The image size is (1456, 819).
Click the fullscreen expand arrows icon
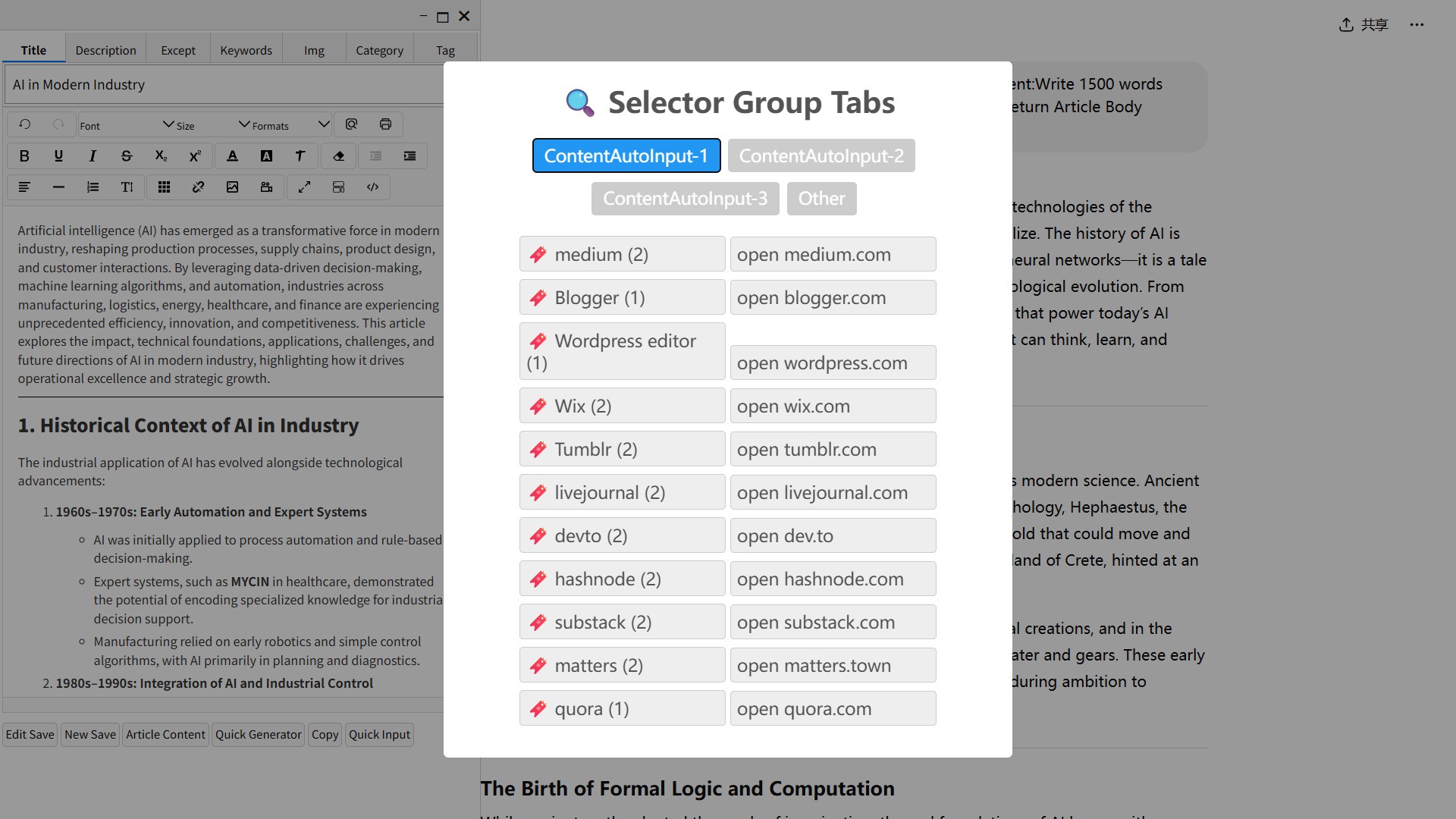tap(304, 187)
